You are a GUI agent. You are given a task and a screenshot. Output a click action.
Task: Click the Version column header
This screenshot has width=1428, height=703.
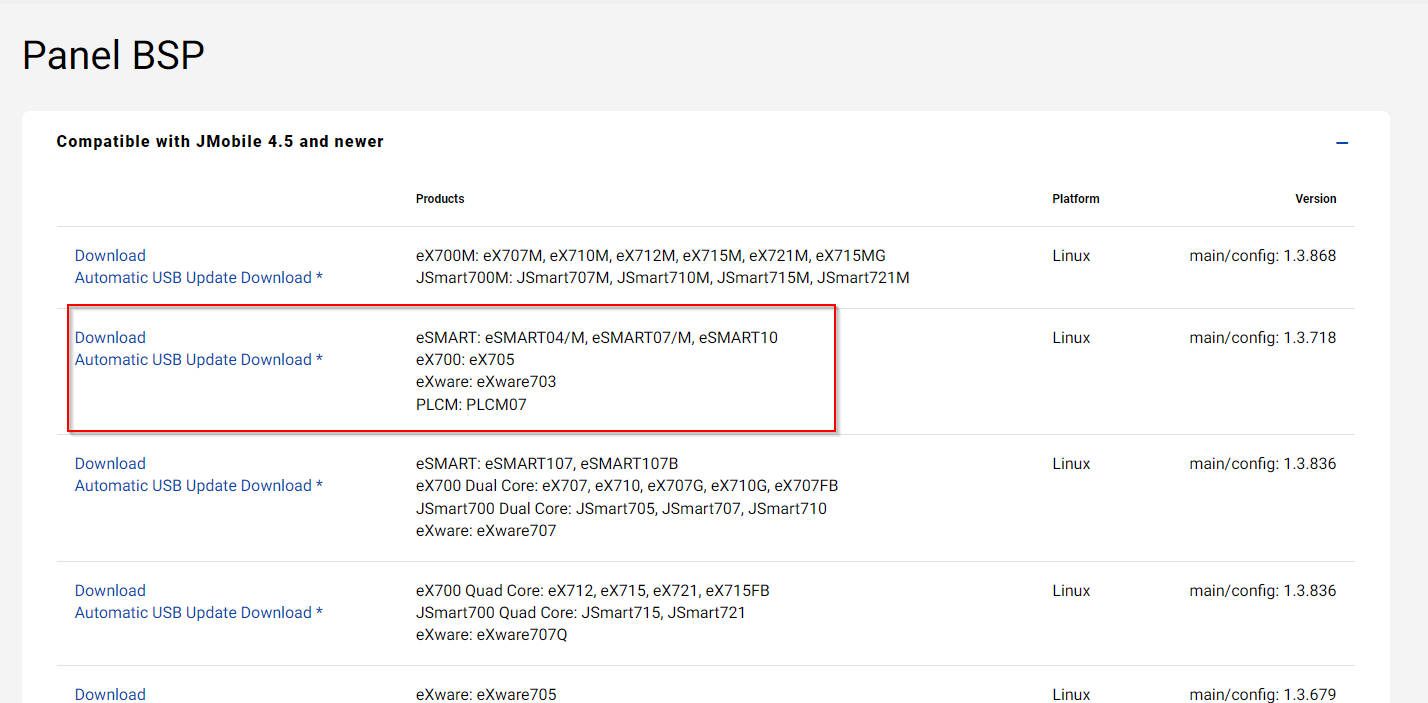1316,199
